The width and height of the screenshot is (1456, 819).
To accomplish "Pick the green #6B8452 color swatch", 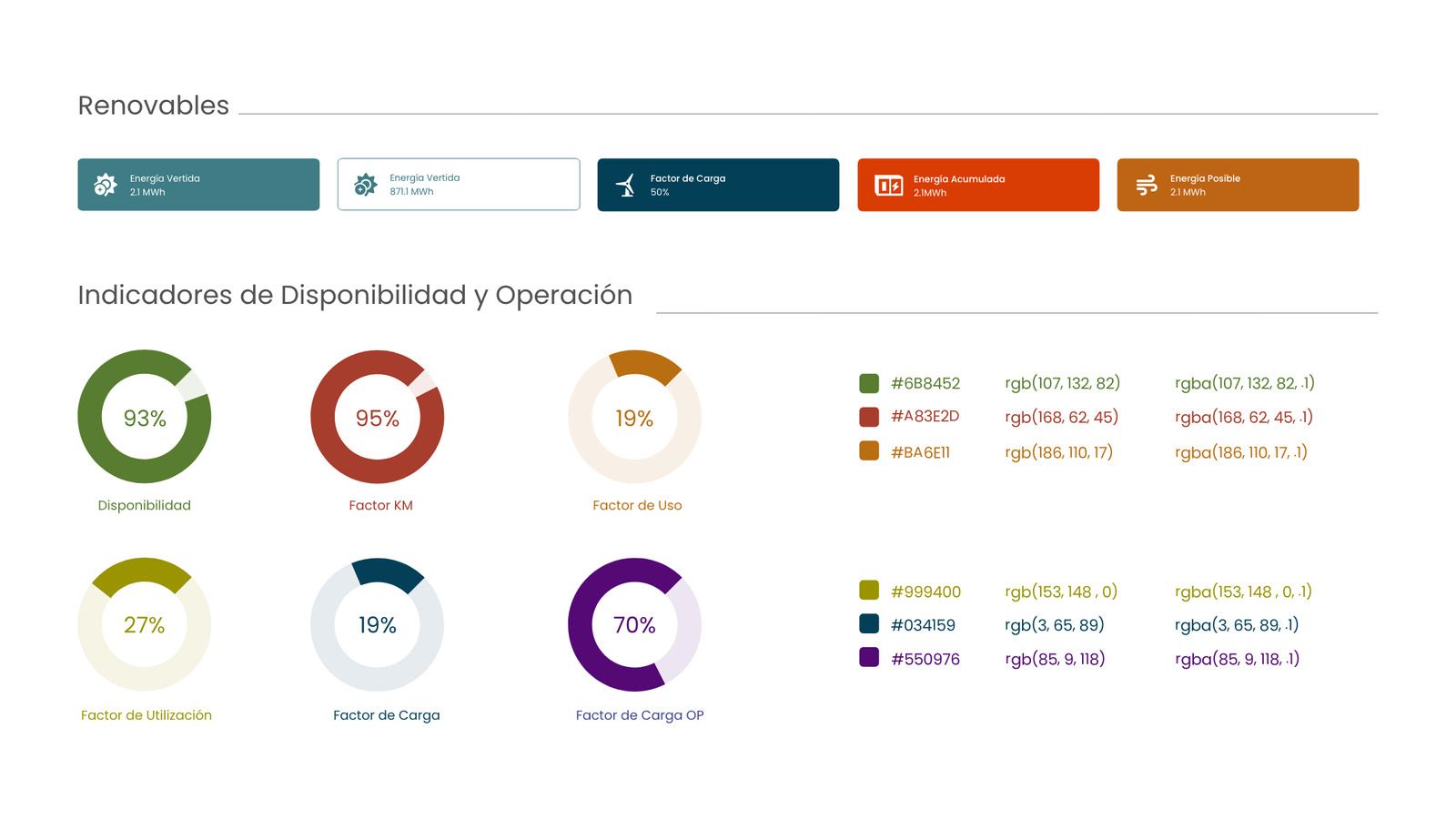I will point(869,383).
